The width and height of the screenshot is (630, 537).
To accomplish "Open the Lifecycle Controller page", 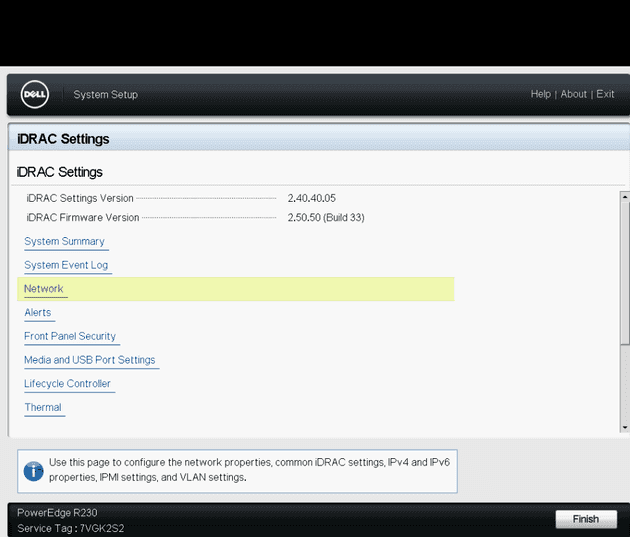I will tap(67, 384).
